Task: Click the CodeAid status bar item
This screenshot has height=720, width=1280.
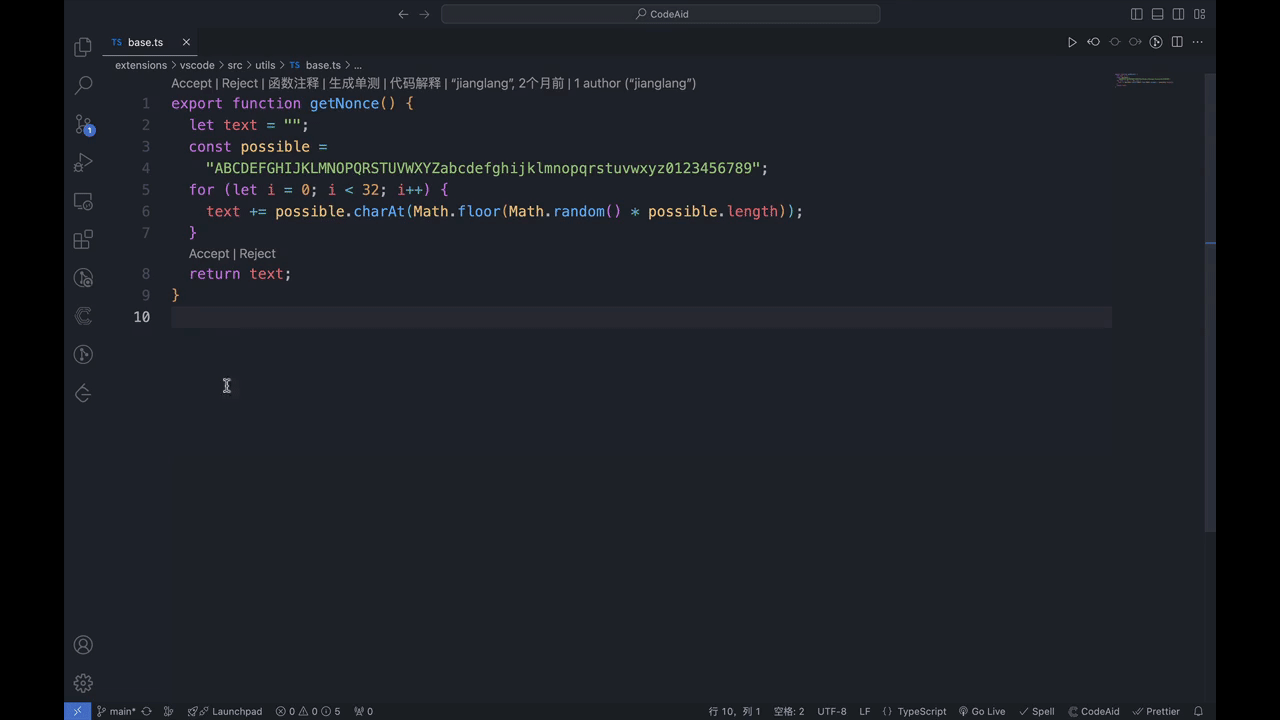Action: coord(1094,711)
